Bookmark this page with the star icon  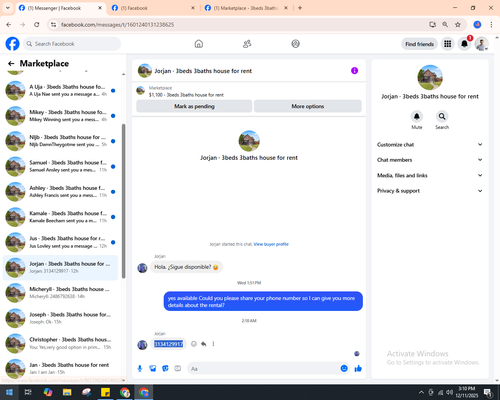[x=458, y=25]
